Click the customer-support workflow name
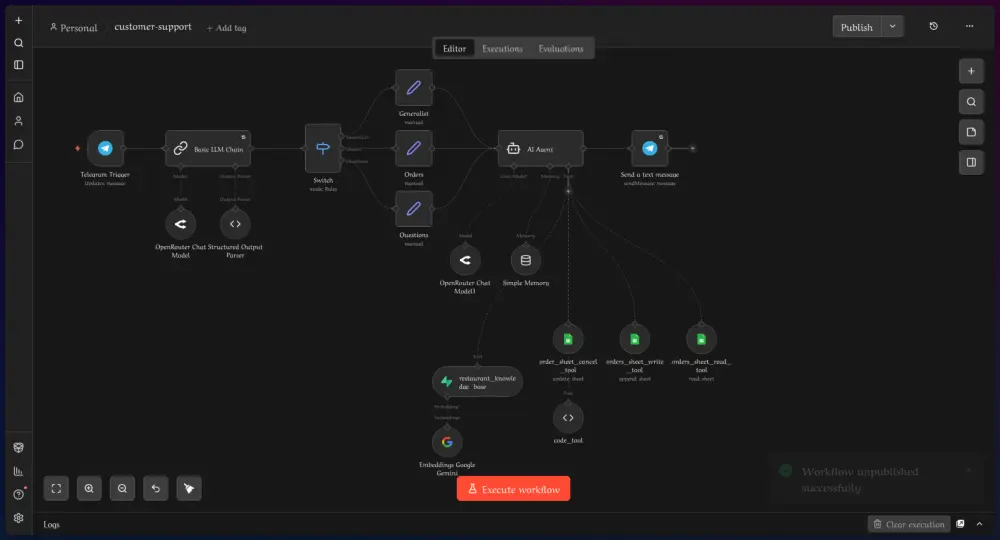 pyautogui.click(x=153, y=27)
